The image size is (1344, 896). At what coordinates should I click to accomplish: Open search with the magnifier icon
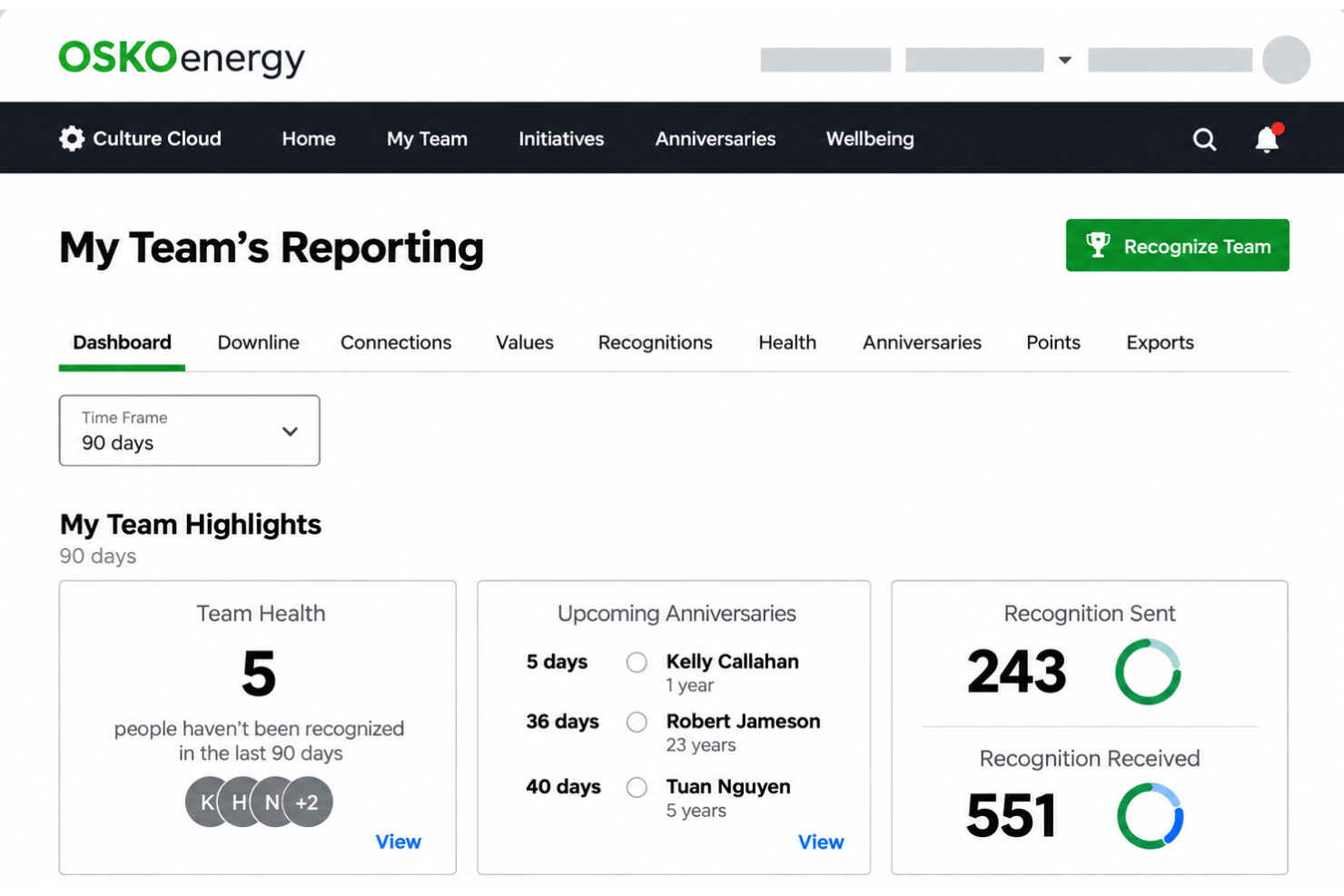[x=1204, y=139]
